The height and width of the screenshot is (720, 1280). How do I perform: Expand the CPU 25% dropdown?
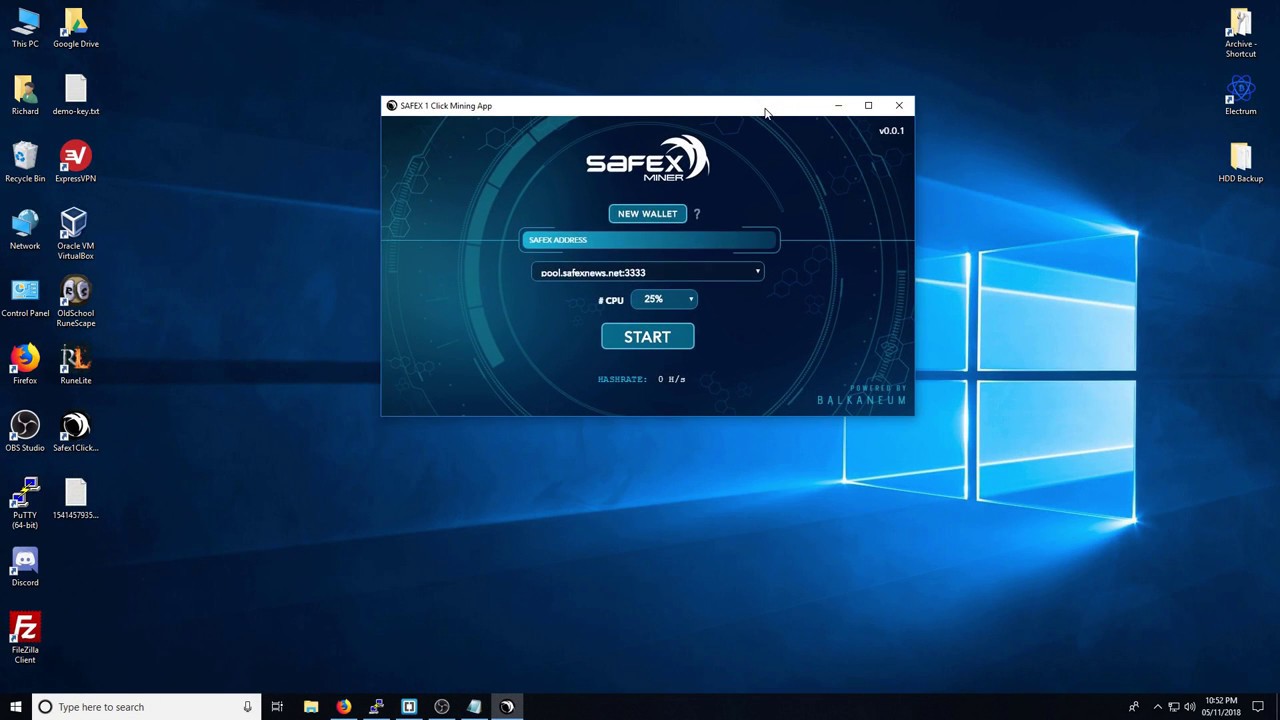point(664,299)
